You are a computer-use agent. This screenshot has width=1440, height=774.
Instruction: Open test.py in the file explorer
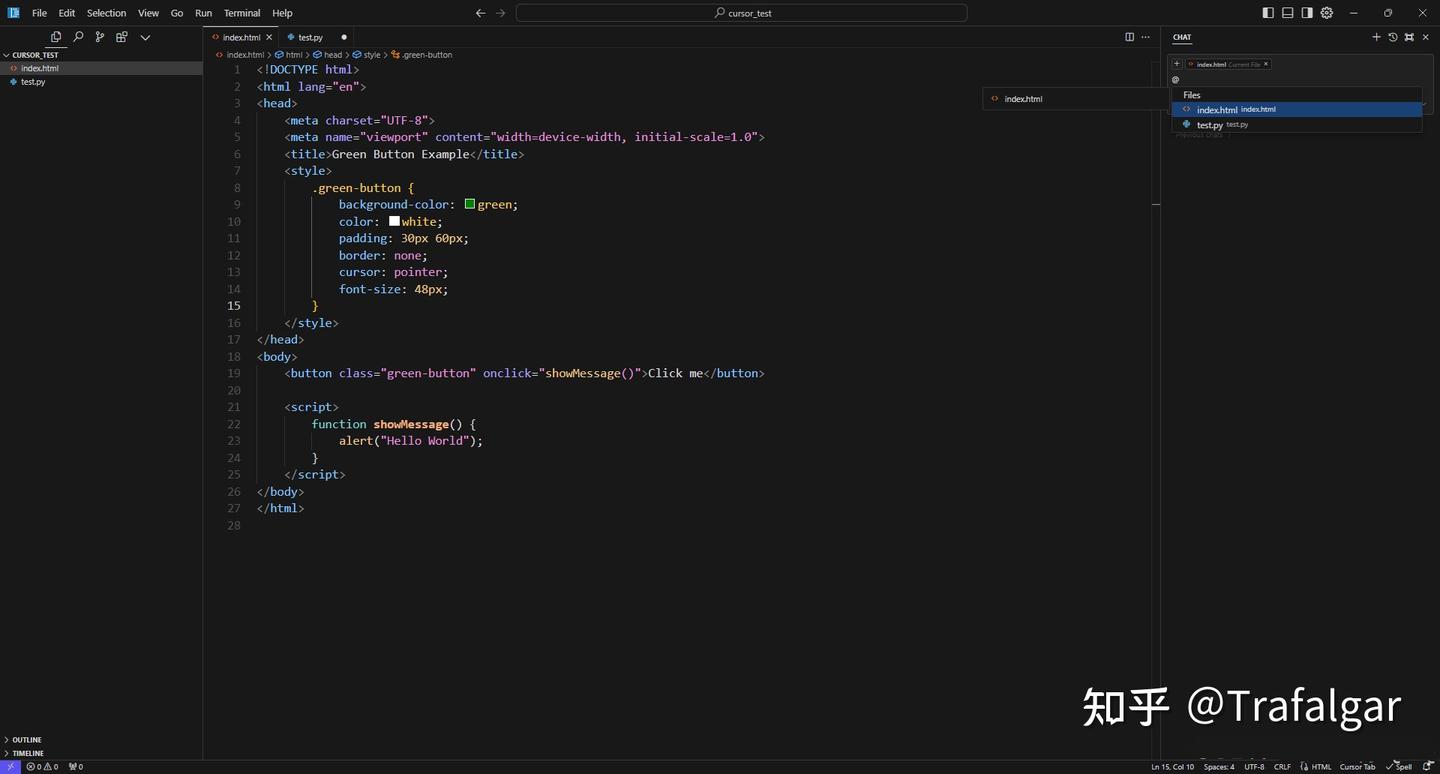[33, 82]
